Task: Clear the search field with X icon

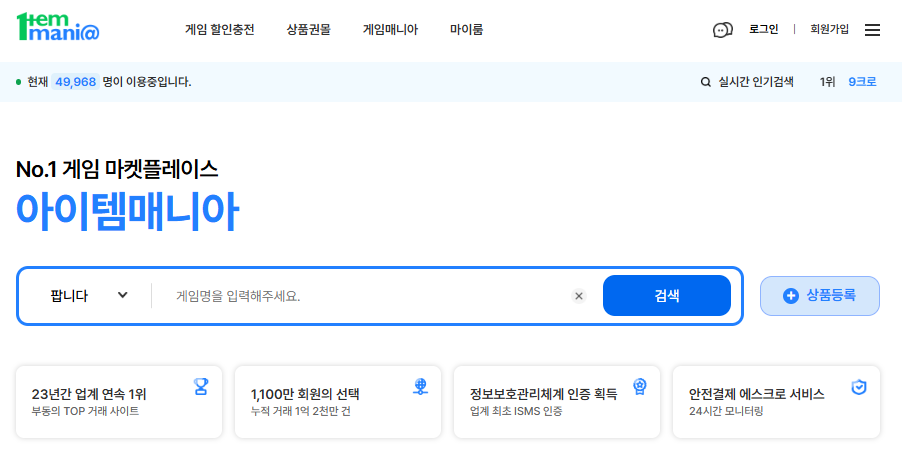Action: (579, 296)
